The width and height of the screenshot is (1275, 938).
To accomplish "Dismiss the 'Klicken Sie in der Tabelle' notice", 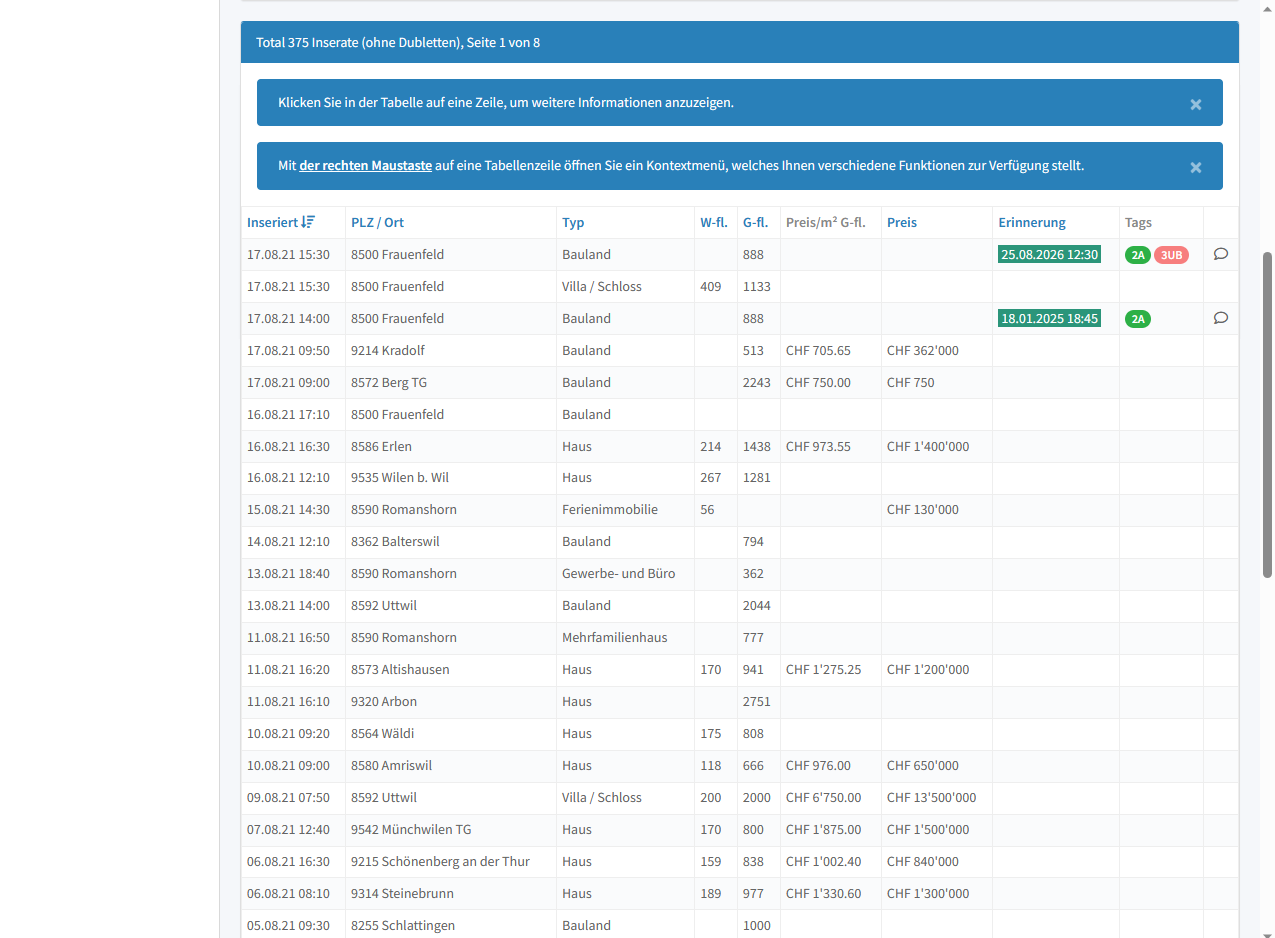I will (x=1195, y=104).
